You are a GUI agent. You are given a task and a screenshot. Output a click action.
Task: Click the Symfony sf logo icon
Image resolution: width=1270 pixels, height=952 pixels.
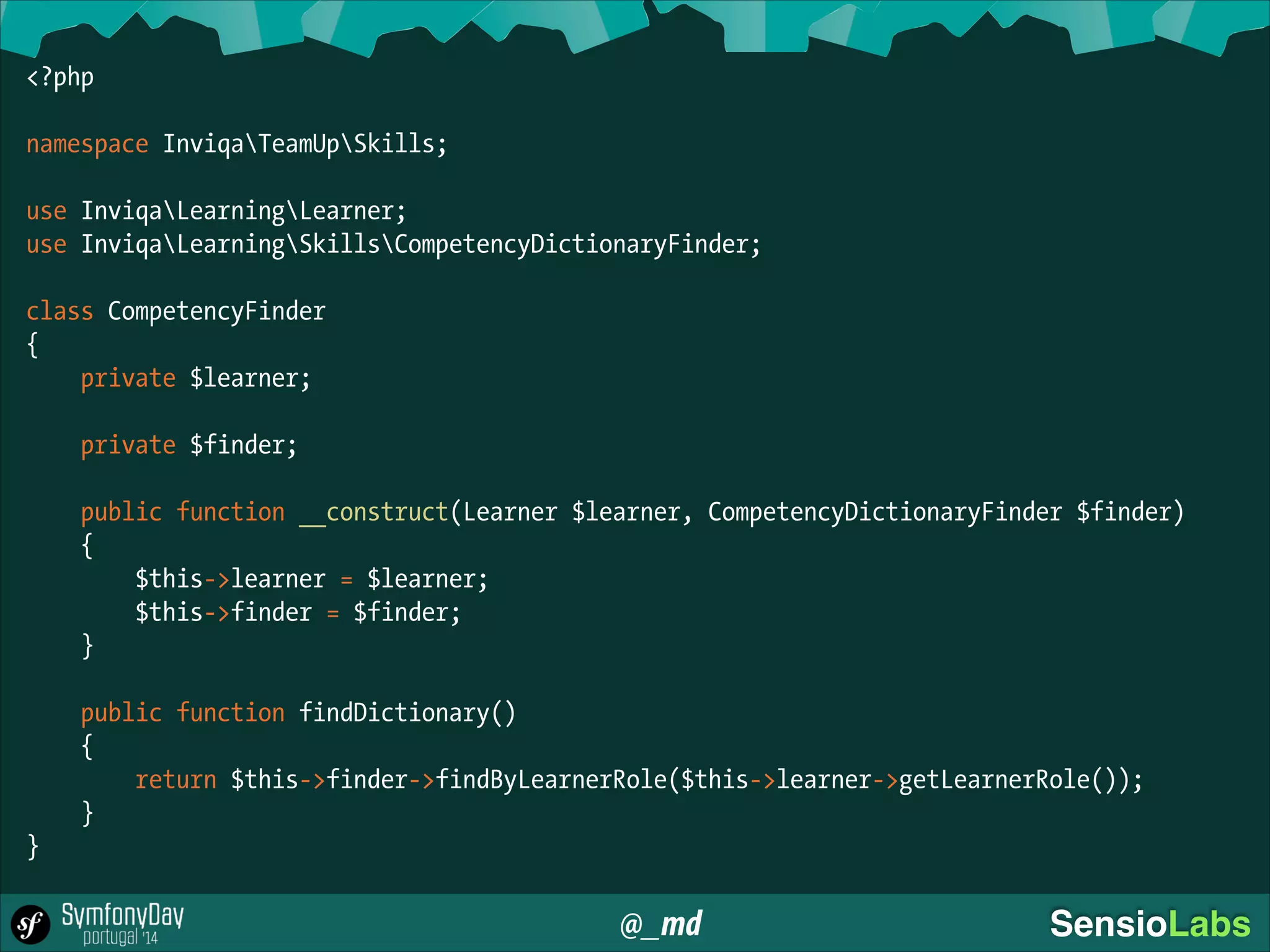click(30, 925)
